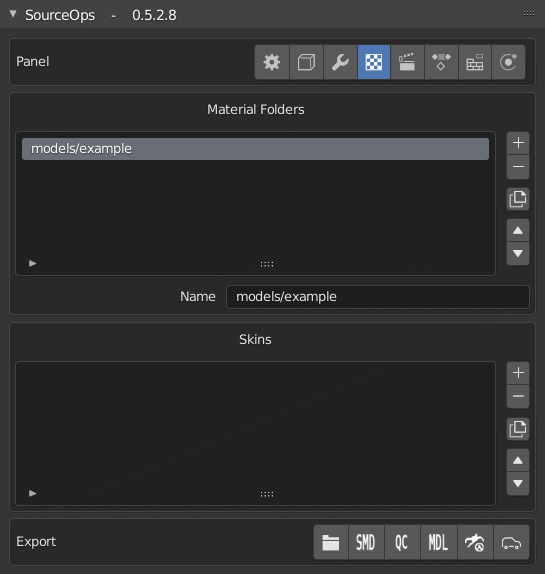The width and height of the screenshot is (545, 574).
Task: Add a new skin entry
Action: pos(518,373)
